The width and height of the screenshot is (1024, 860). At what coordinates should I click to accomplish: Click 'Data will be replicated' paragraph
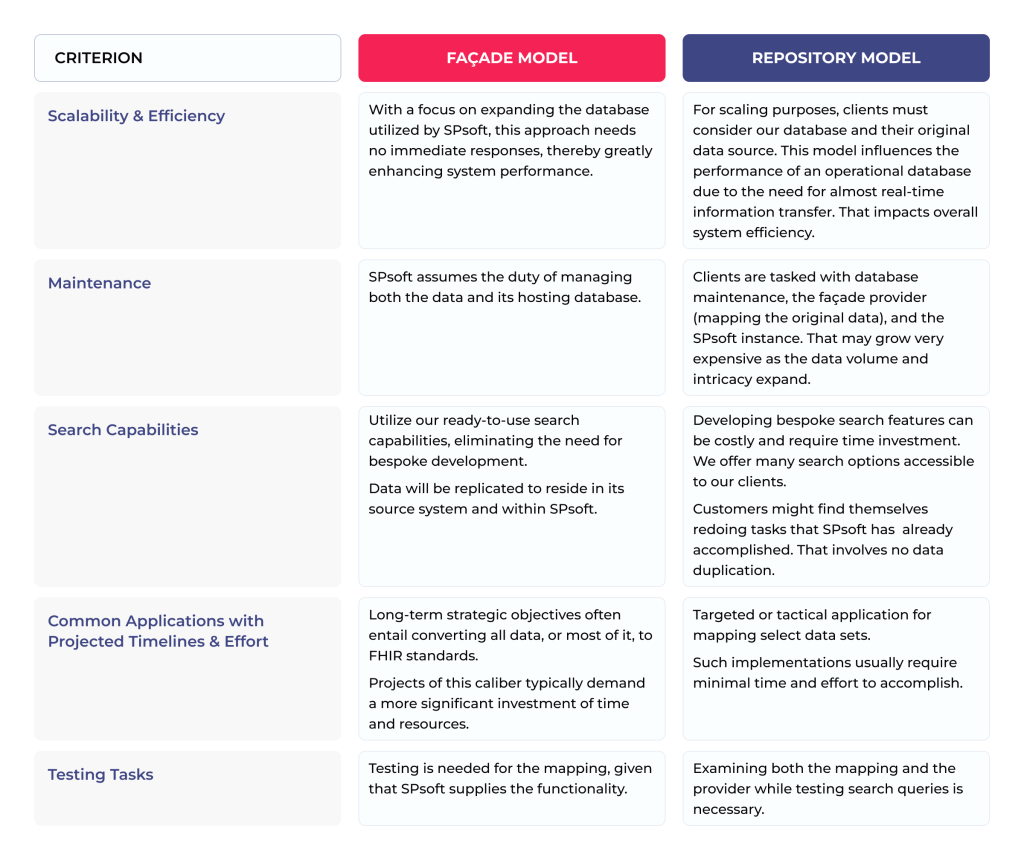pyautogui.click(x=496, y=498)
